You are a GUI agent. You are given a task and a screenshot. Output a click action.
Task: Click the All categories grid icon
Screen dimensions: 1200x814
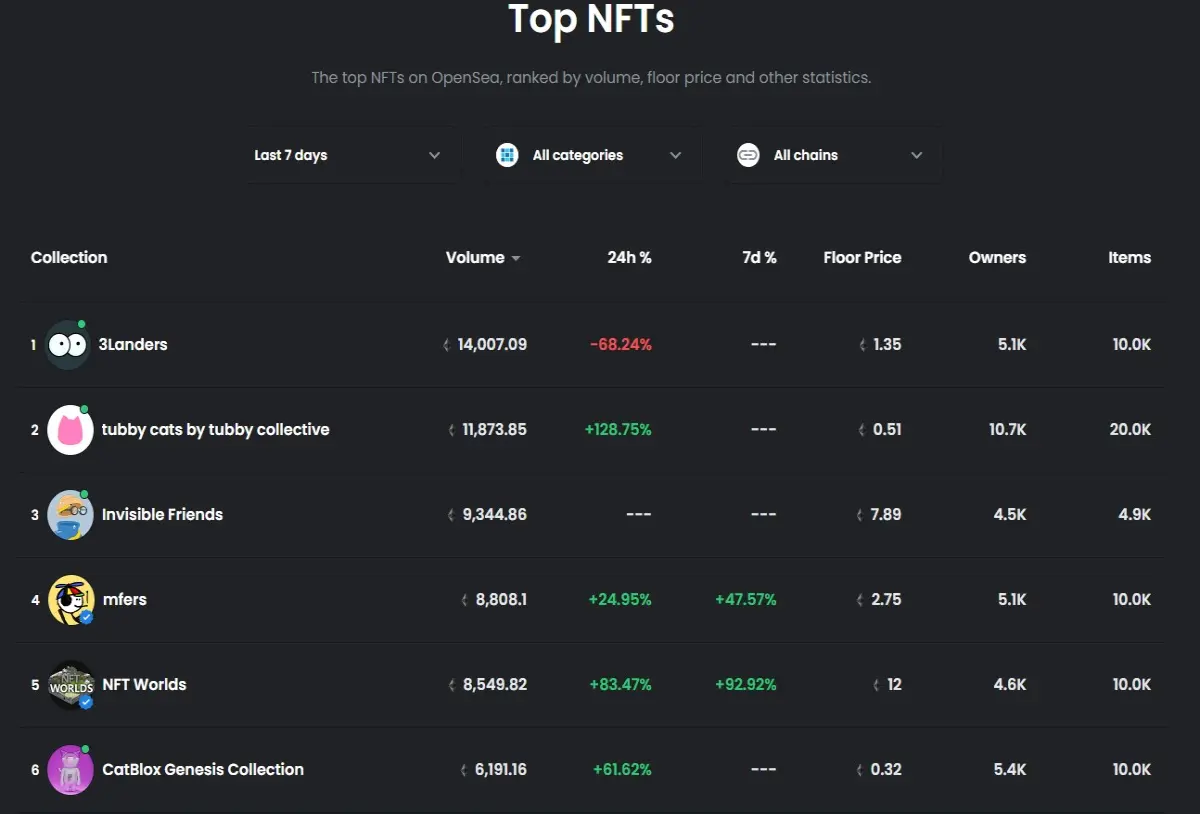click(x=507, y=155)
